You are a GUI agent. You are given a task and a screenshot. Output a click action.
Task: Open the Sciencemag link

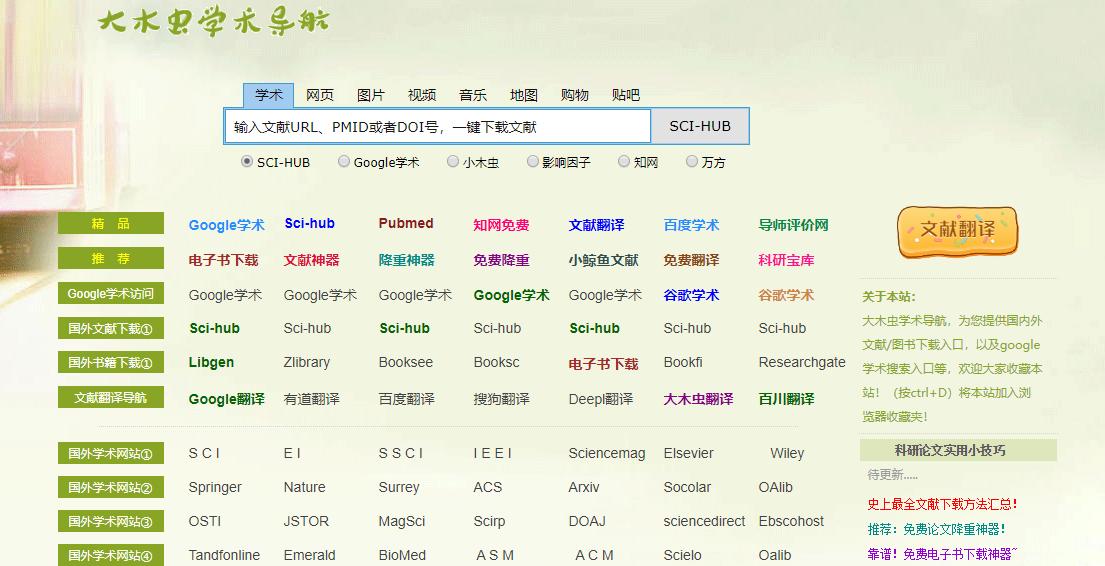[x=607, y=453]
